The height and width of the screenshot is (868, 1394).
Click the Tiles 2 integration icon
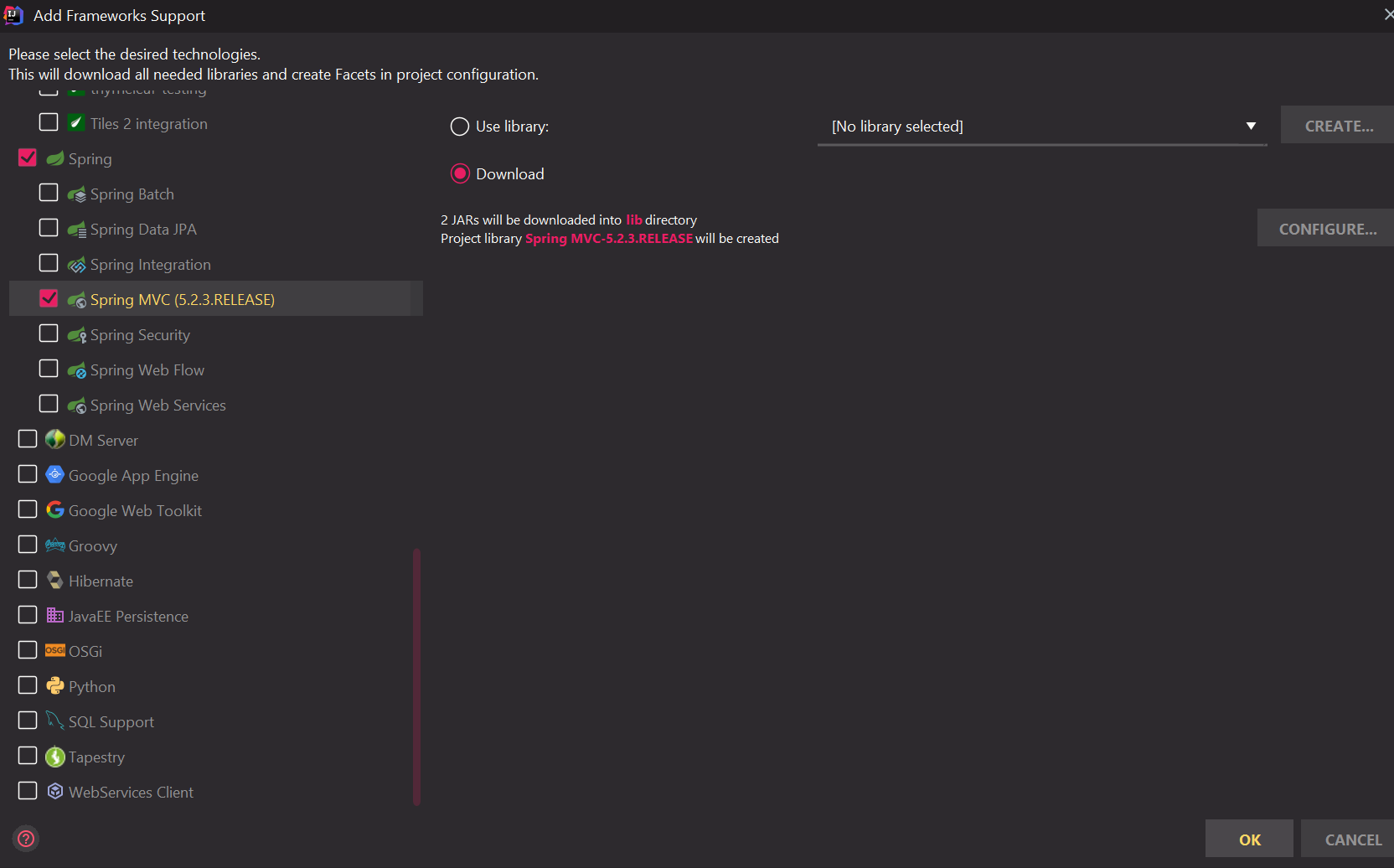[x=76, y=122]
